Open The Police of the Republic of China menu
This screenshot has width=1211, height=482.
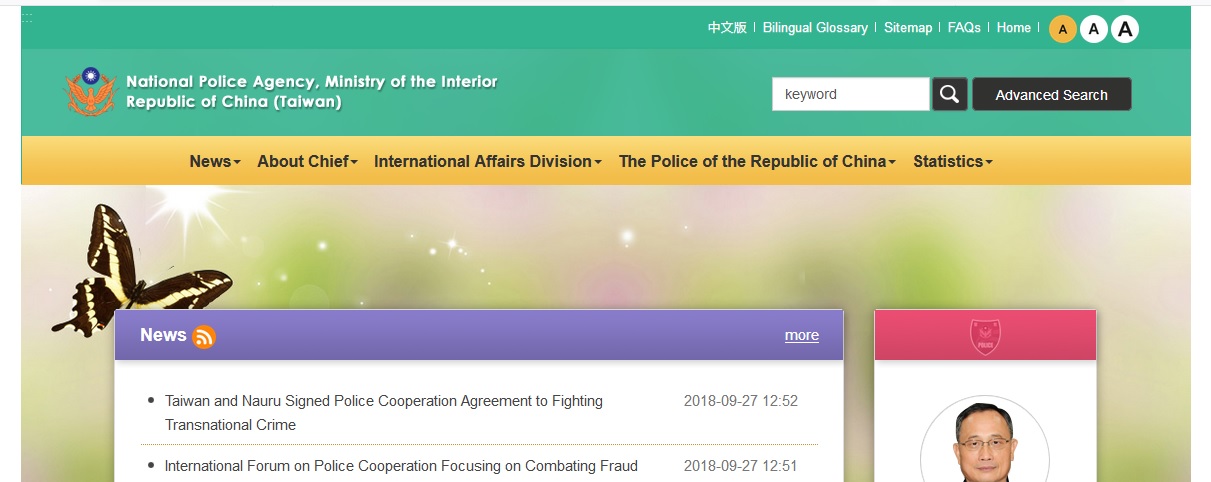[757, 162]
